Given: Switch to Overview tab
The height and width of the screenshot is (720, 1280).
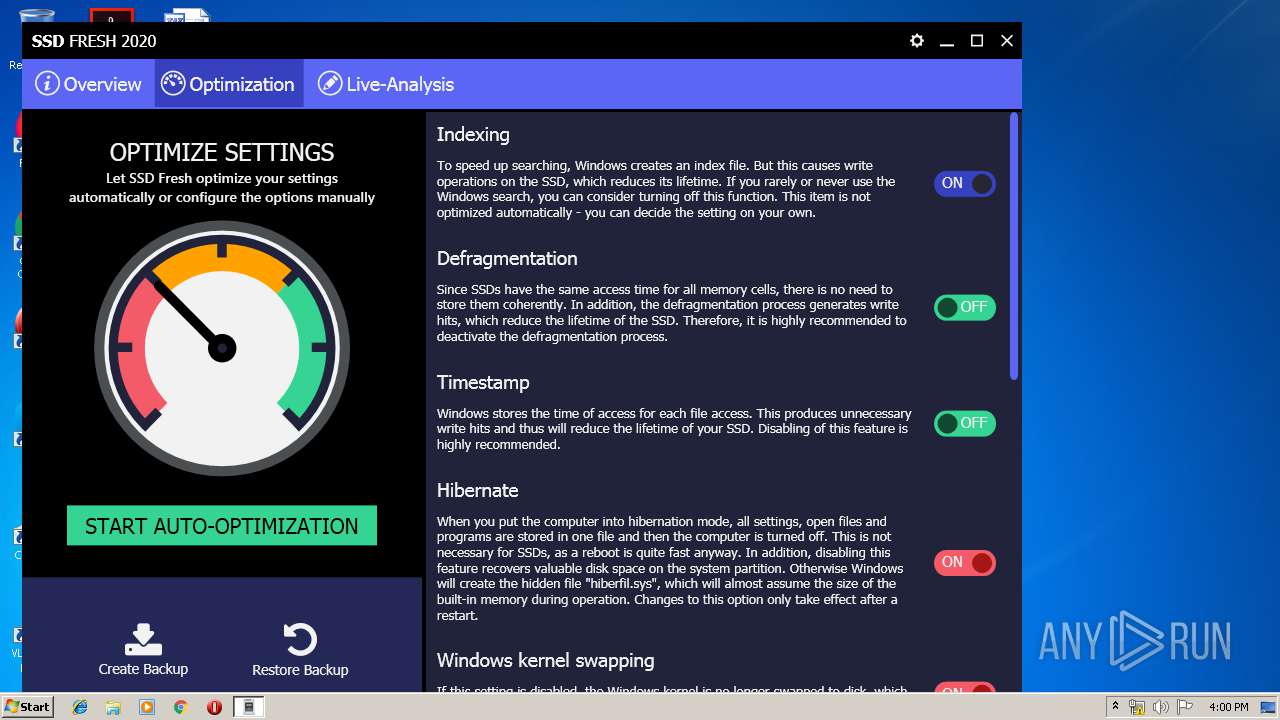Looking at the screenshot, I should (89, 84).
